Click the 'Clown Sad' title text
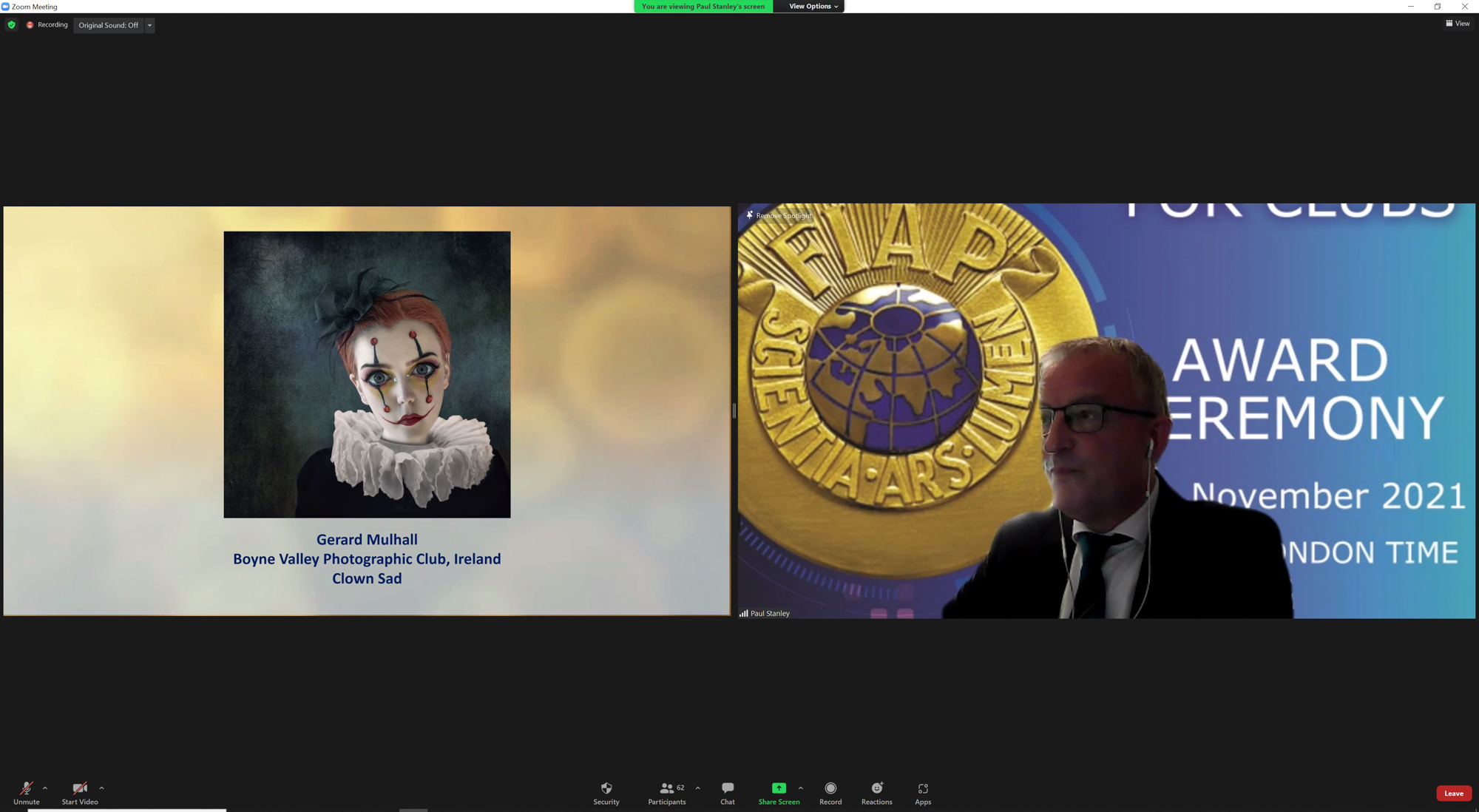Screen dimensions: 1479x812 coord(367,578)
